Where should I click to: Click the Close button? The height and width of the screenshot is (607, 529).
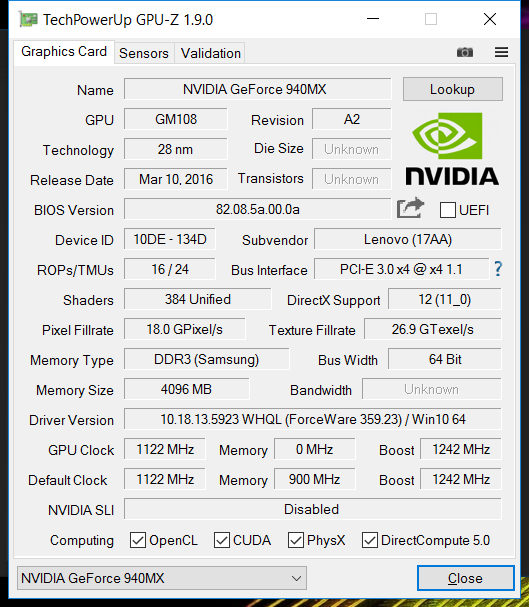[x=465, y=578]
